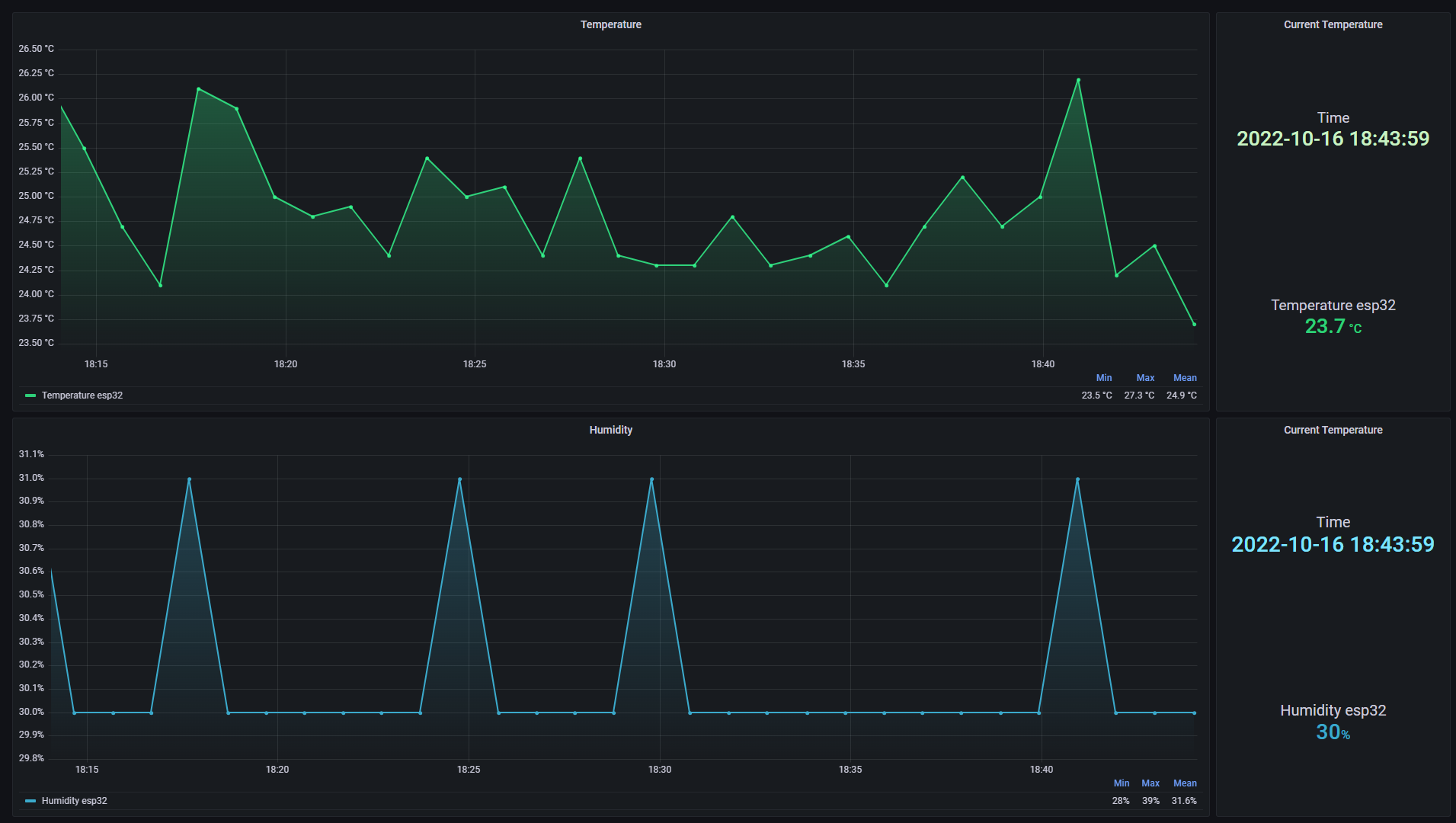Click the last temperature data point at 23.7
Image resolution: width=1456 pixels, height=823 pixels.
pos(1194,324)
